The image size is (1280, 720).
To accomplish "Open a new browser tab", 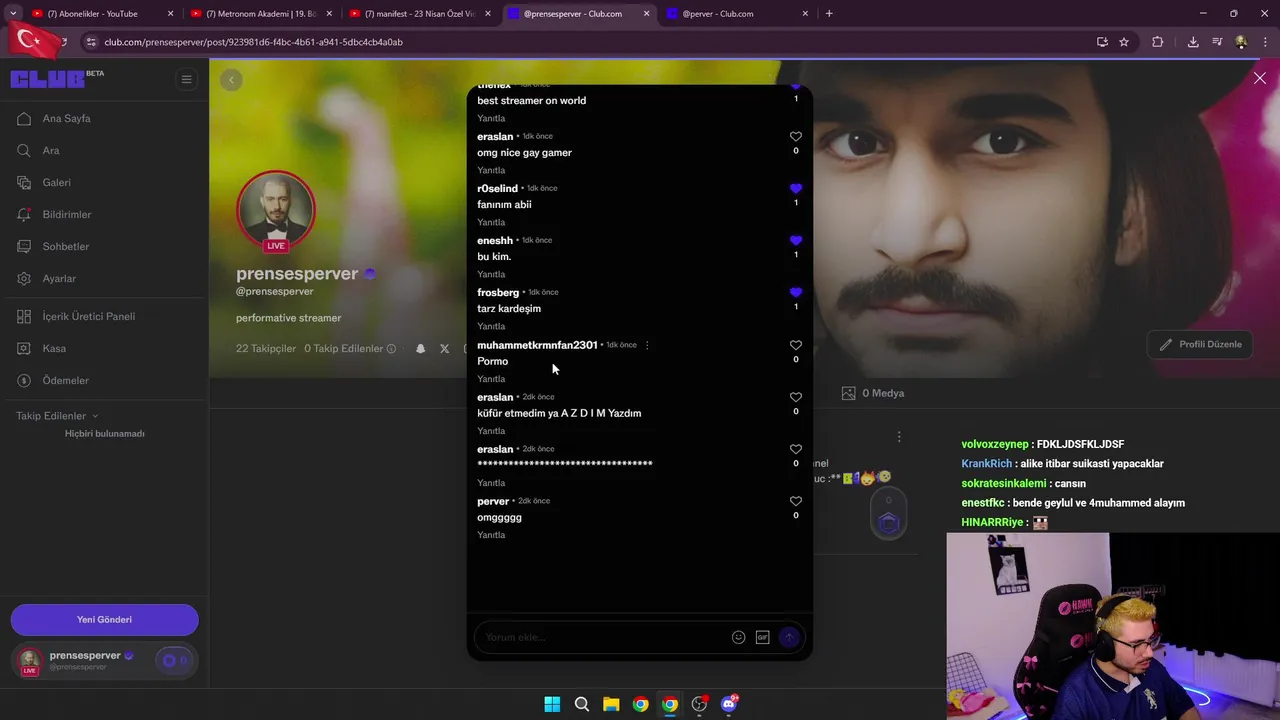I will coord(829,14).
